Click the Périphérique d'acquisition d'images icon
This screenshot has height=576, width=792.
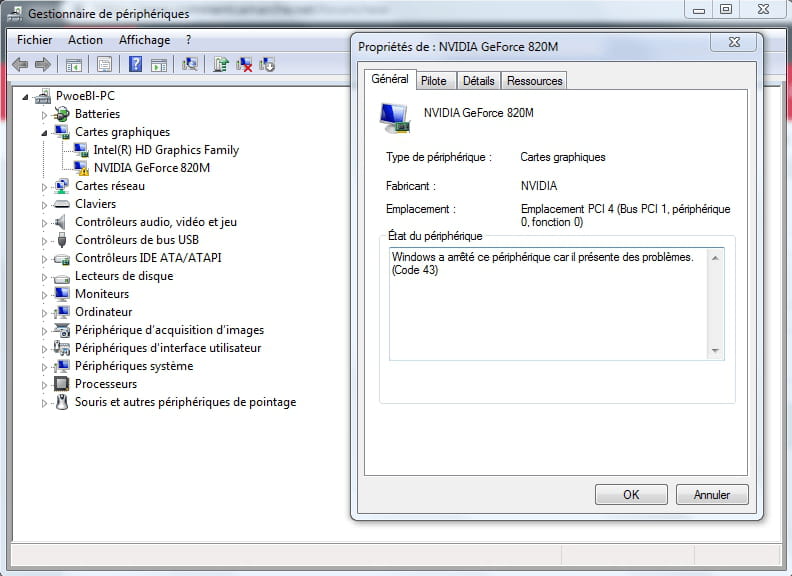click(62, 330)
